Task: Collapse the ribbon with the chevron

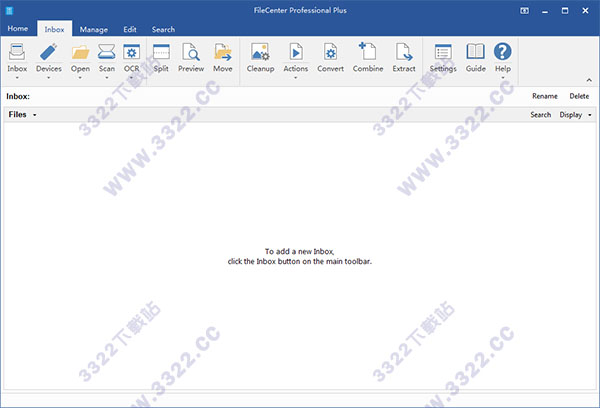Action: (589, 80)
